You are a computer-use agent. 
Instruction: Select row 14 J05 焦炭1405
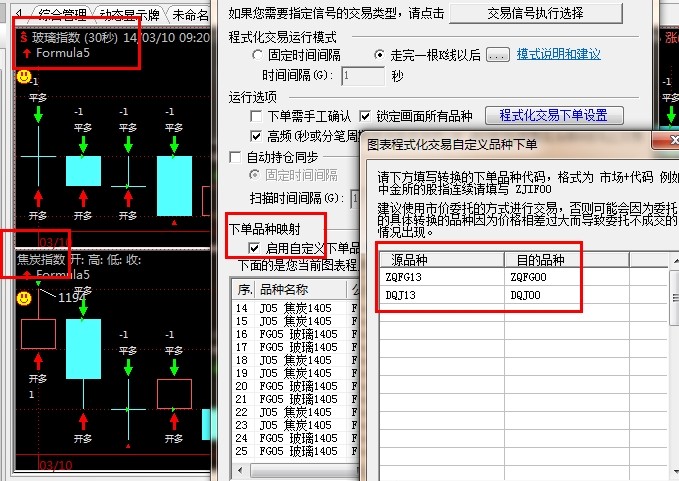click(x=295, y=308)
